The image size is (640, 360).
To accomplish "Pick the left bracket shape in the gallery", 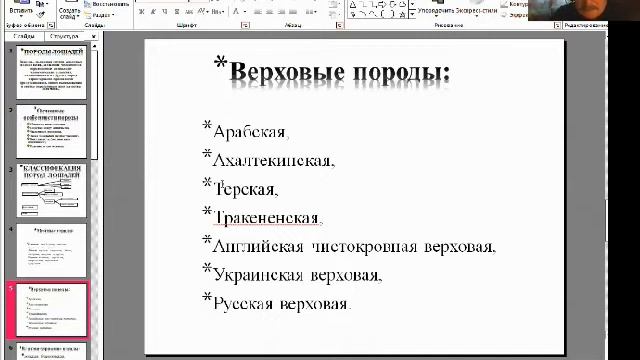I will pyautogui.click(x=382, y=14).
